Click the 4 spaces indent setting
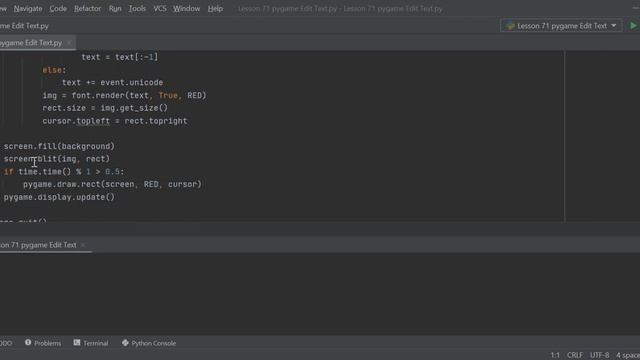The height and width of the screenshot is (360, 640). [628, 355]
